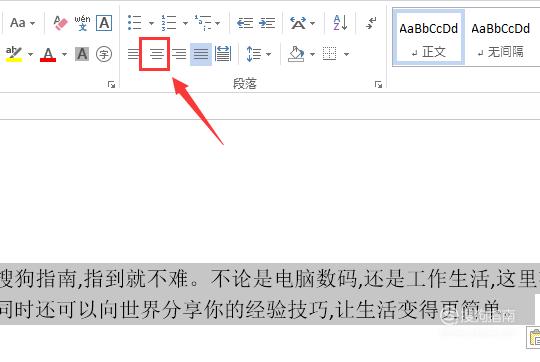Screen dimensions: 540x362
Task: Toggle Character Shading on text
Action: [x=82, y=54]
